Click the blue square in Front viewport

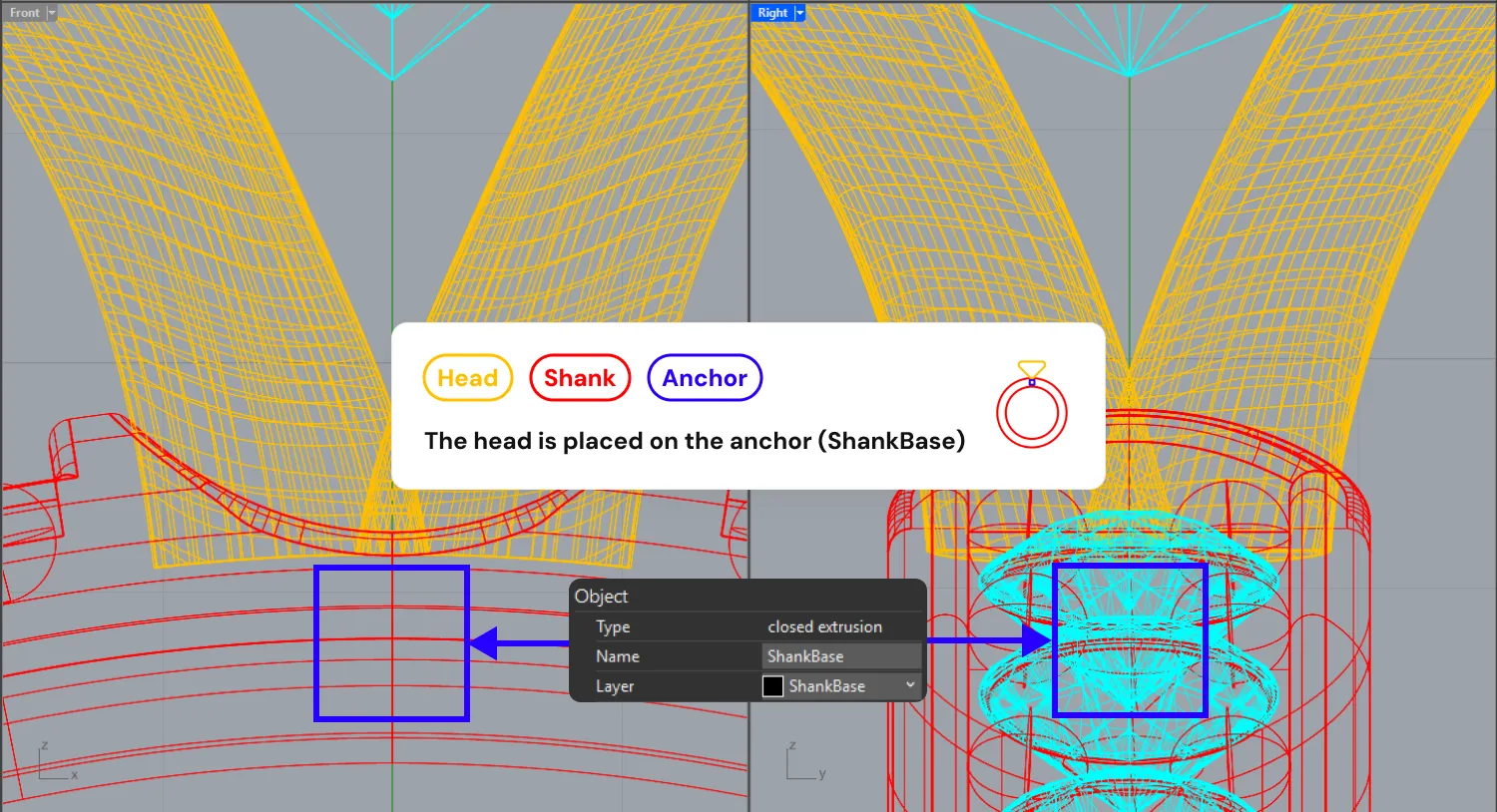[391, 643]
